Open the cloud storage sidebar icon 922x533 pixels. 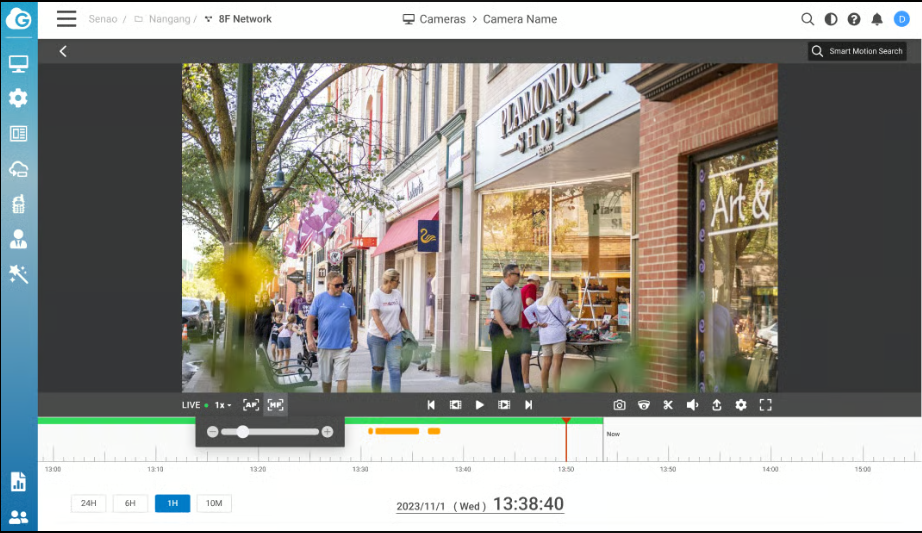click(x=18, y=169)
